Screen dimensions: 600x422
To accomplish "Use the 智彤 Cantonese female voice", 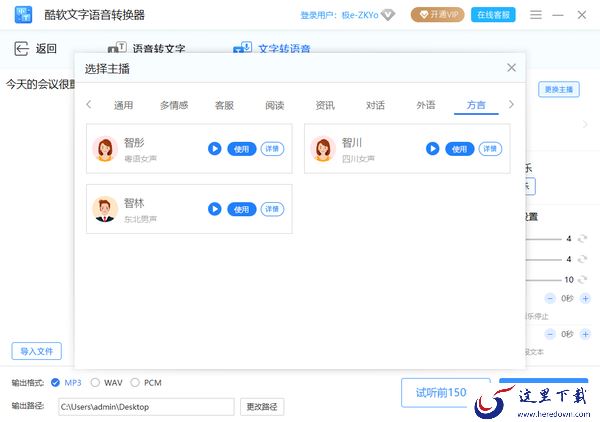I will [241, 149].
